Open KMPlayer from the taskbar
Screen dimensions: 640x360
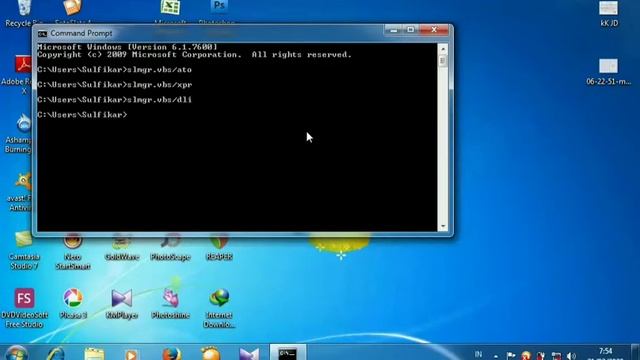click(249, 354)
